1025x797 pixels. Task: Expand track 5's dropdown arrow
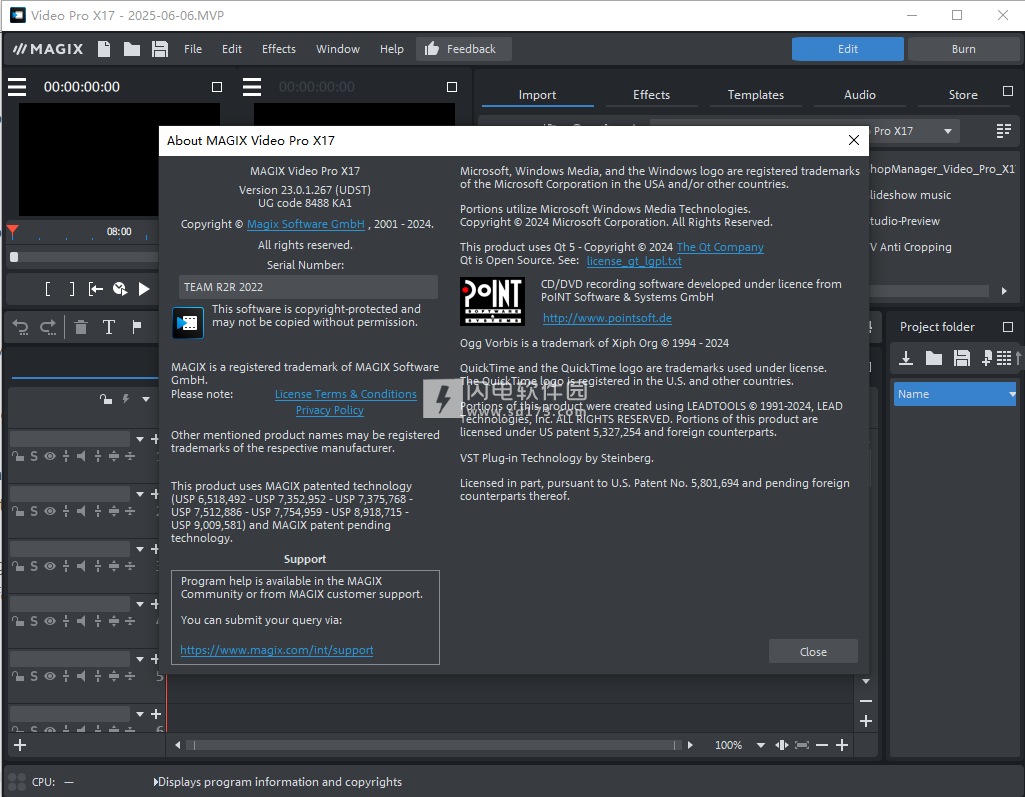(140, 659)
